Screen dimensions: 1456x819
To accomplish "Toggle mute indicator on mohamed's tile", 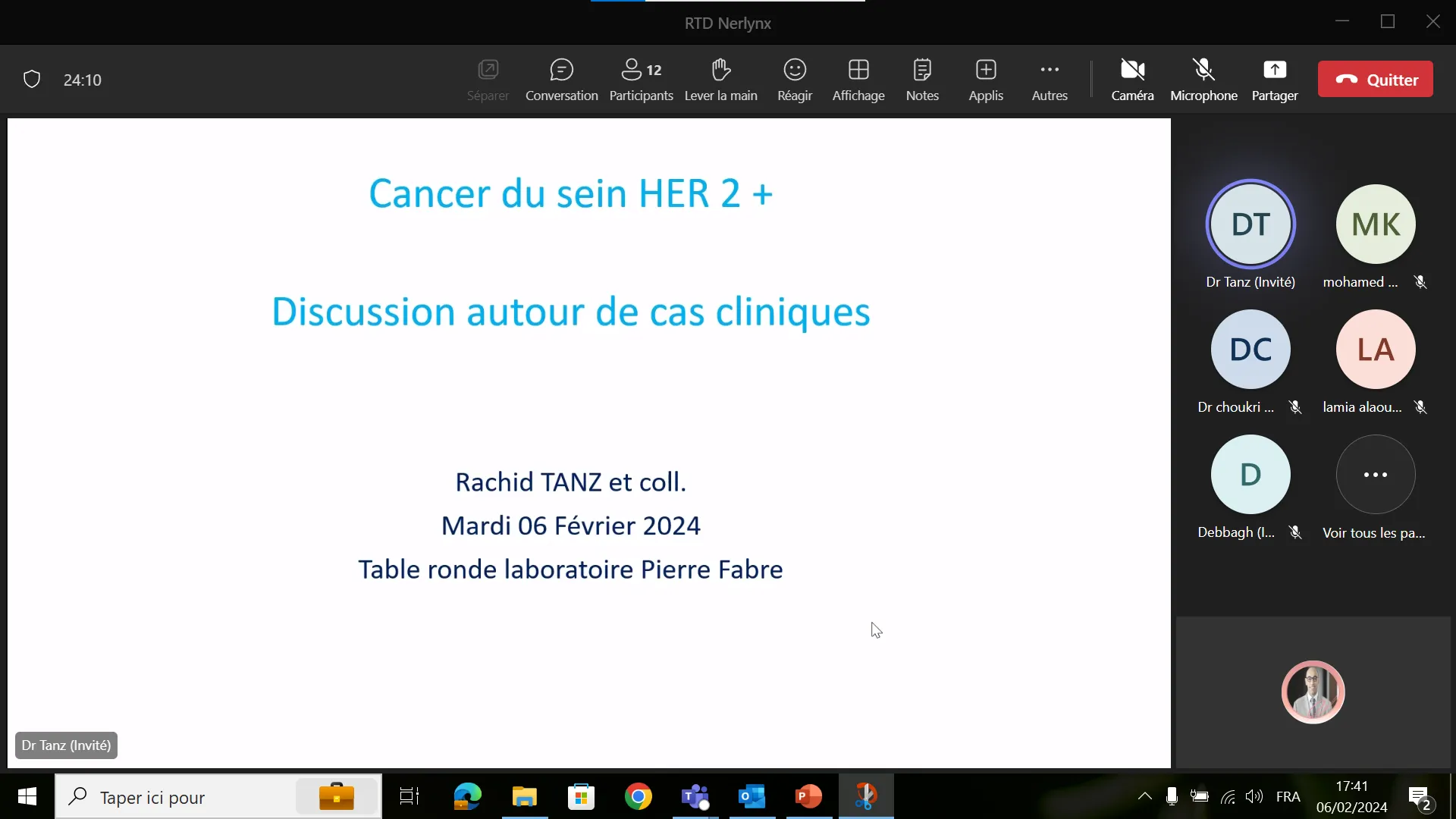I will [1421, 281].
